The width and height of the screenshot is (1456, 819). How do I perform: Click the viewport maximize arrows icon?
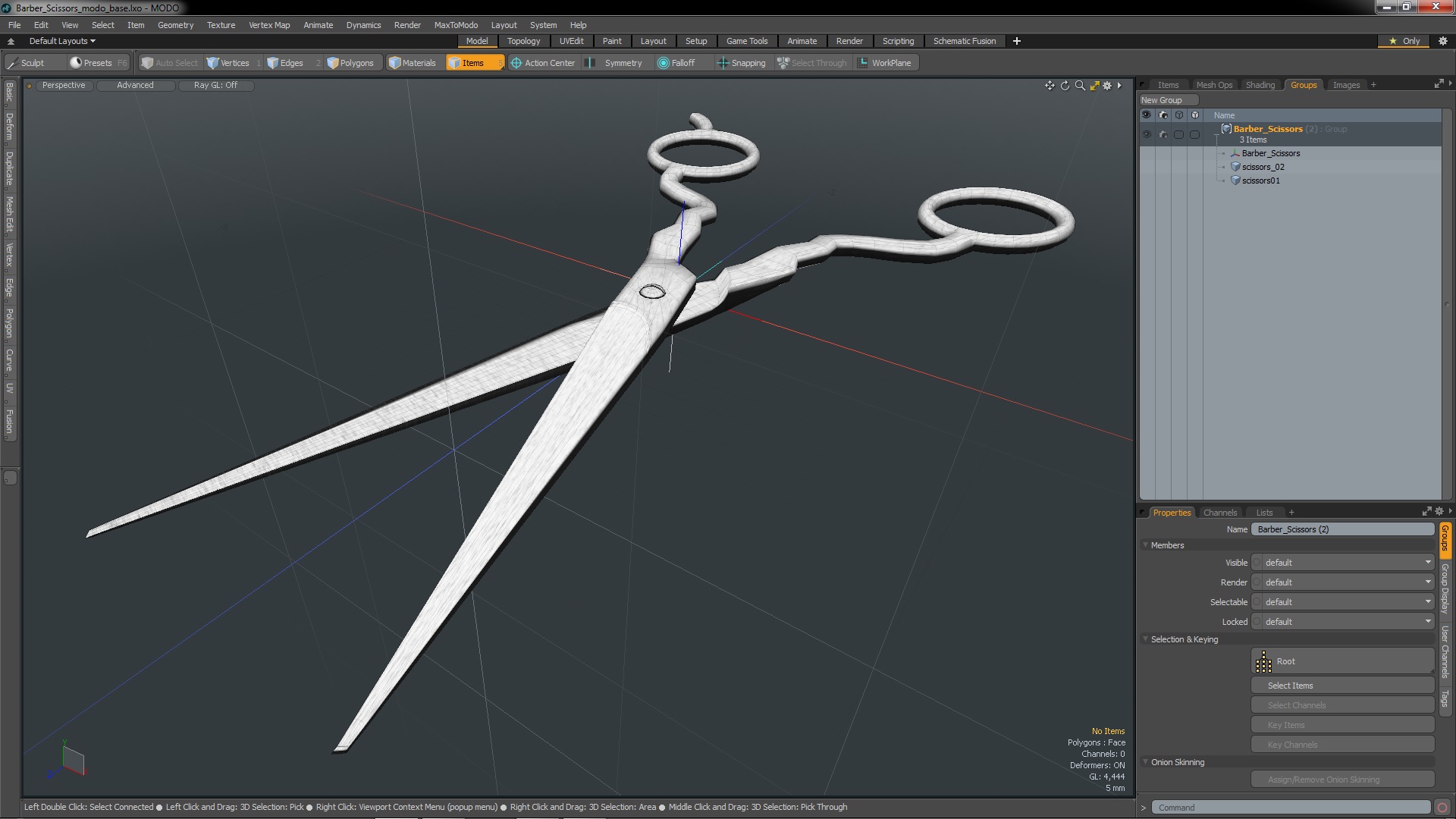click(x=1094, y=86)
